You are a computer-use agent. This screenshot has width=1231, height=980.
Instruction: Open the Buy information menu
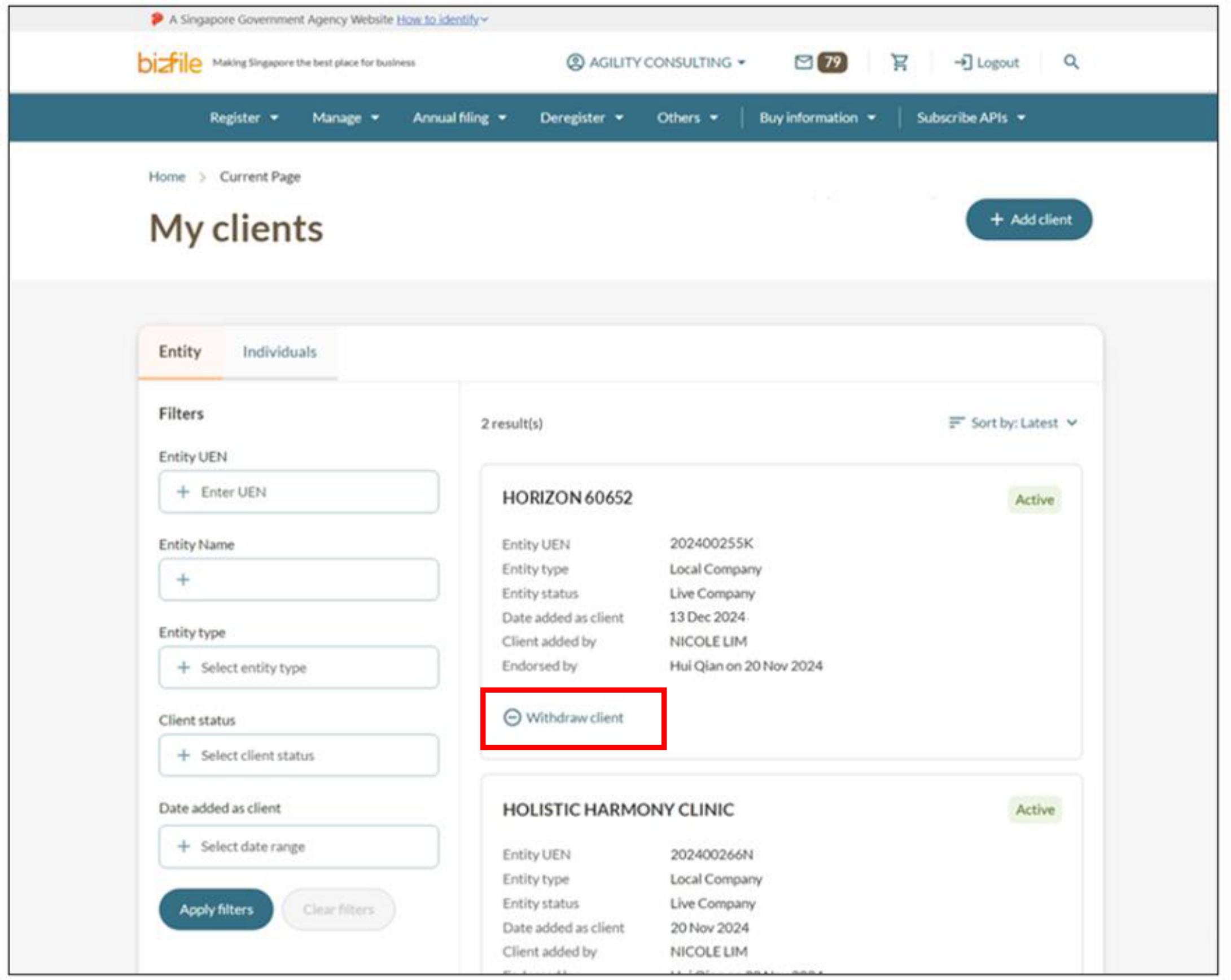pos(817,117)
